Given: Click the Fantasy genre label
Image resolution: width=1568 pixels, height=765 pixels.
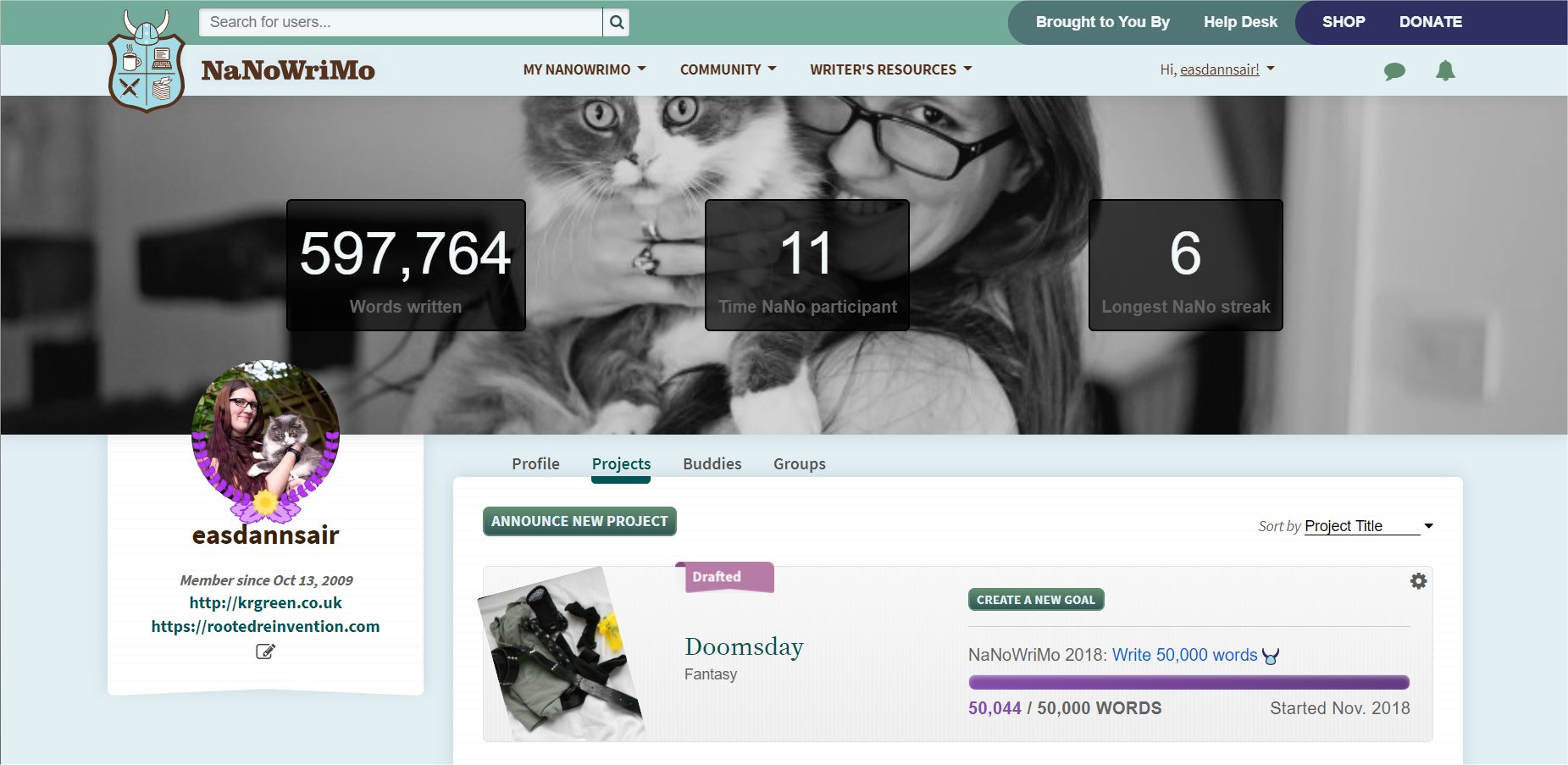Looking at the screenshot, I should pos(710,674).
